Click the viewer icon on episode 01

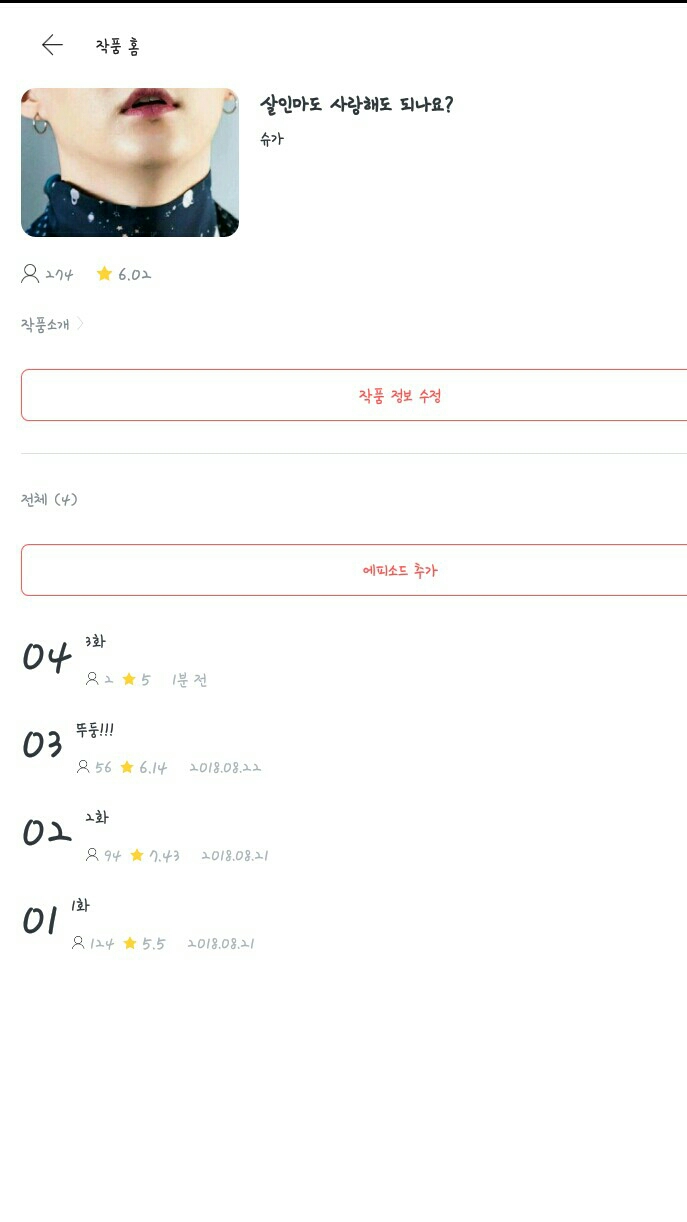coord(78,943)
